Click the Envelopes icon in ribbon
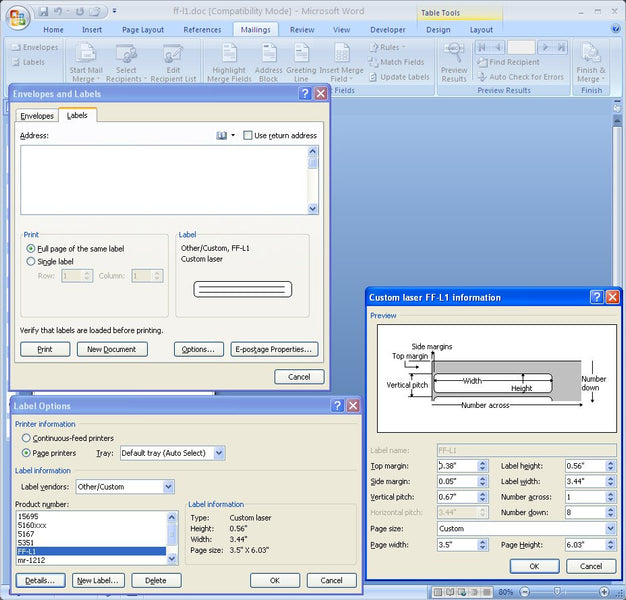Viewport: 626px width, 600px height. pyautogui.click(x=14, y=47)
